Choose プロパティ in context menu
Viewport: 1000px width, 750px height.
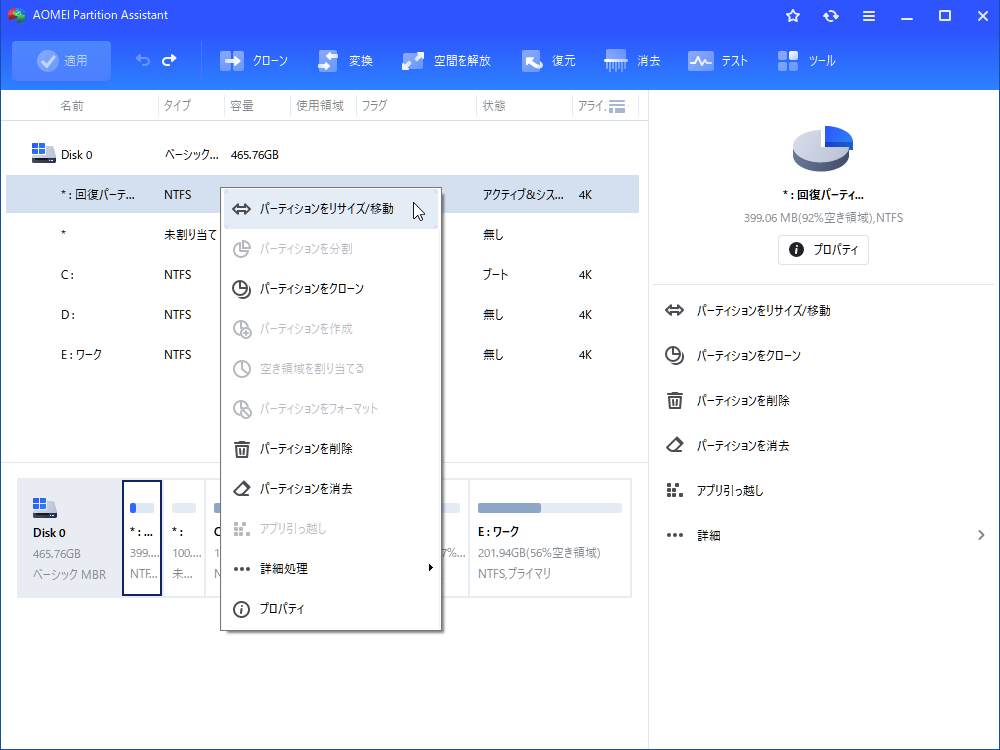click(x=330, y=609)
